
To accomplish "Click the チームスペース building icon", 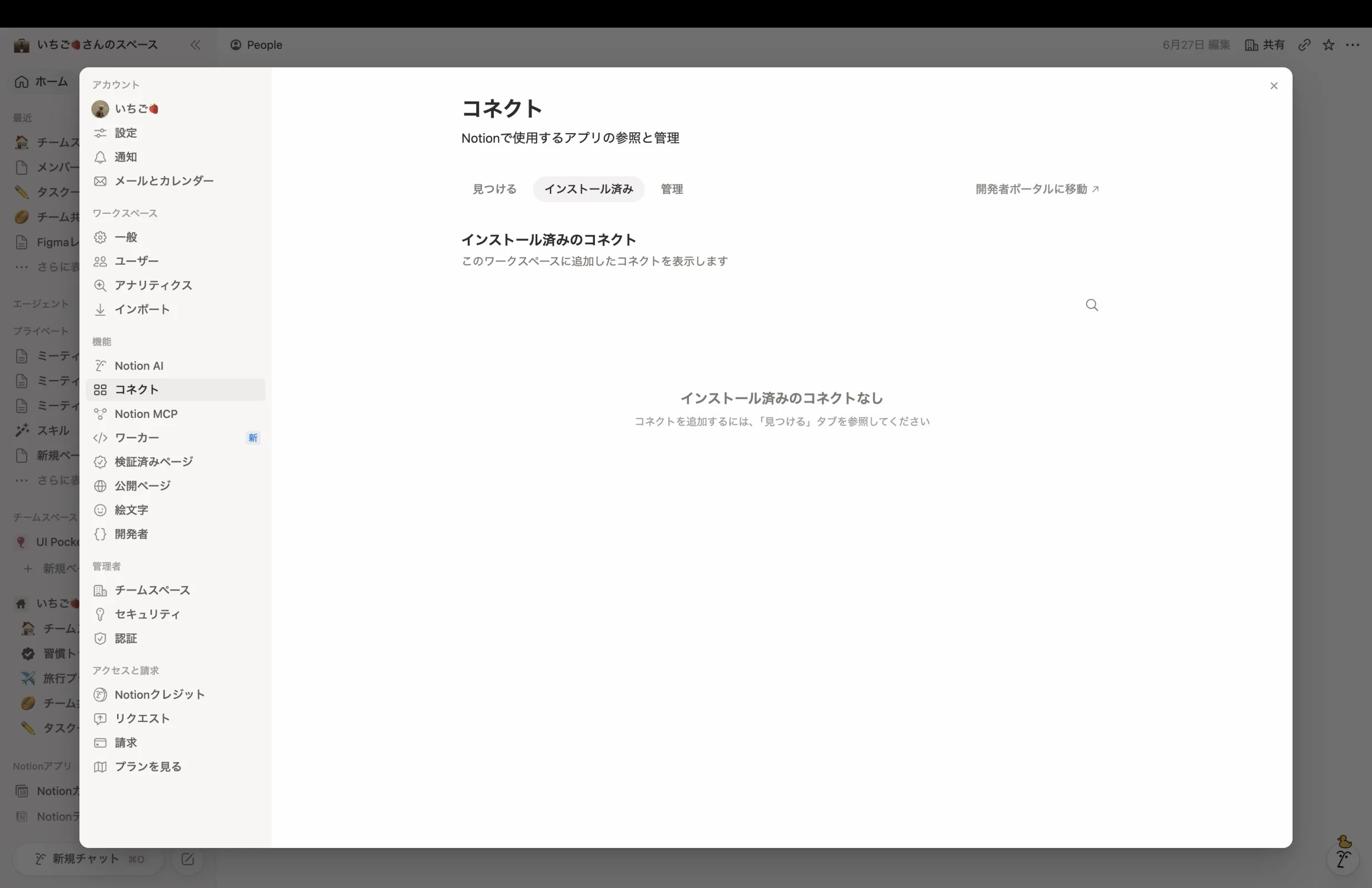I will 100,591.
